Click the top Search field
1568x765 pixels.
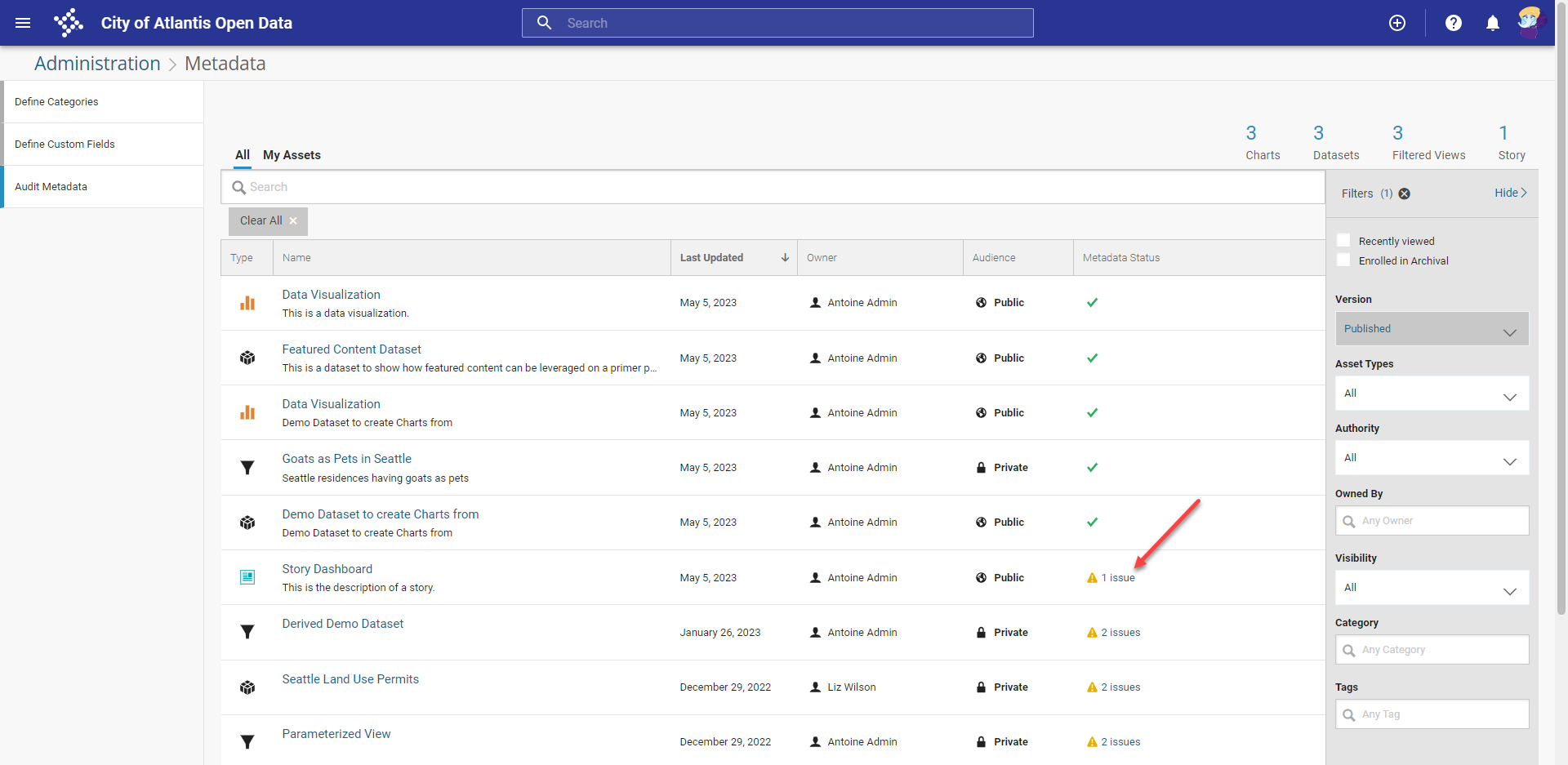point(777,23)
